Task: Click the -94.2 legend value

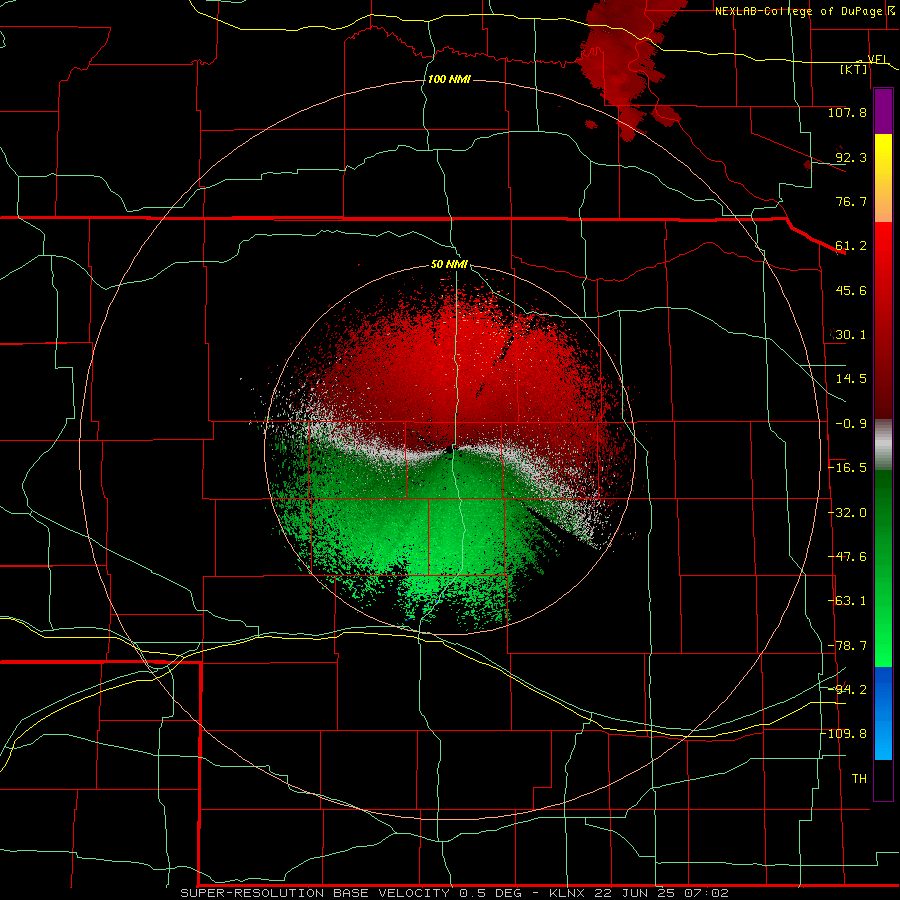Action: [847, 689]
